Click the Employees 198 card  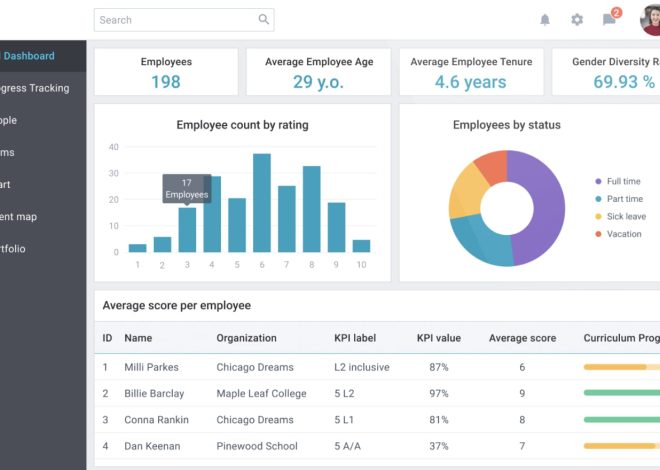click(x=166, y=72)
